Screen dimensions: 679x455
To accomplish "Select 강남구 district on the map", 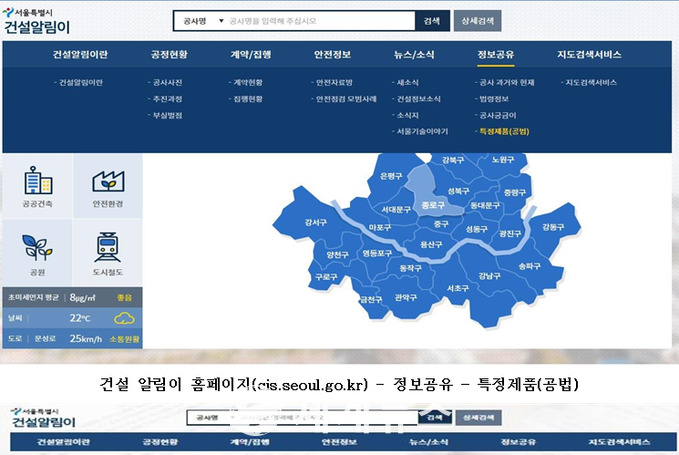I will pos(489,275).
